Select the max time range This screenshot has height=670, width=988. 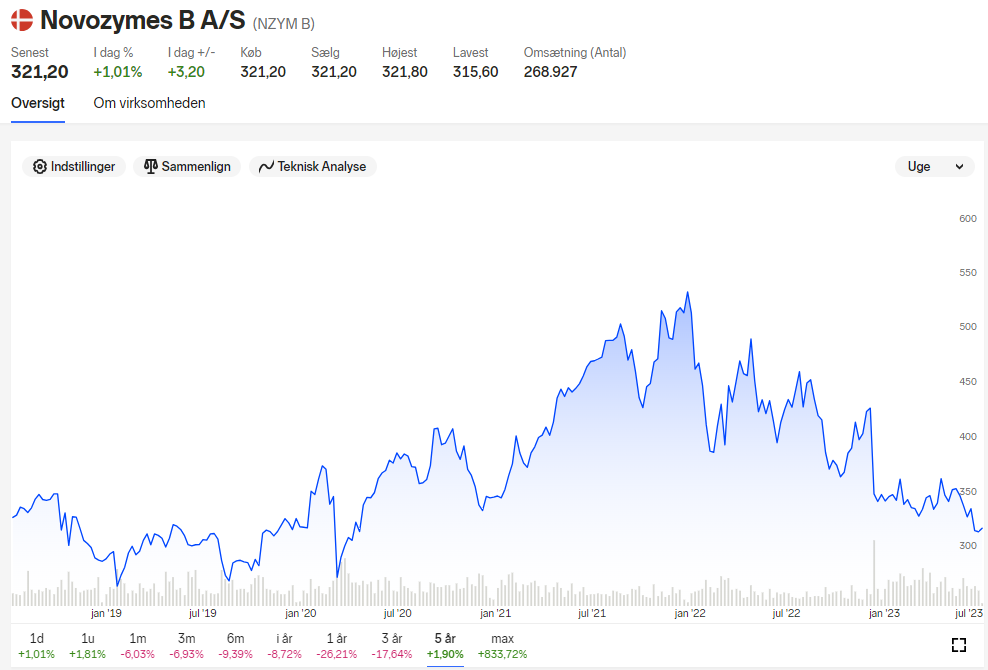pos(502,646)
